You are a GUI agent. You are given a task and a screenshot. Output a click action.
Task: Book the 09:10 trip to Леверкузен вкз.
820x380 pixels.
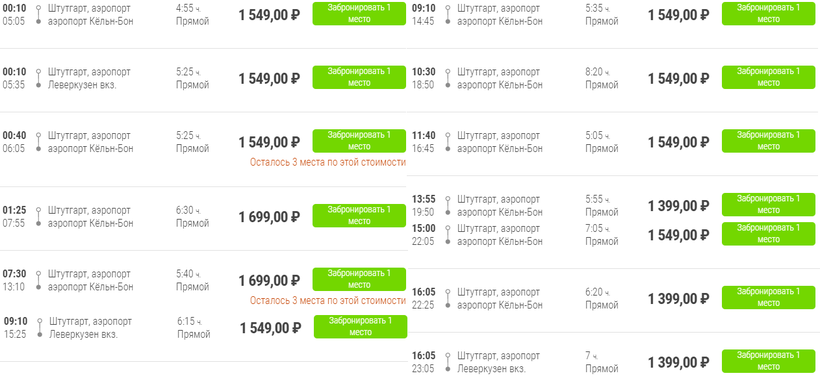click(x=360, y=327)
